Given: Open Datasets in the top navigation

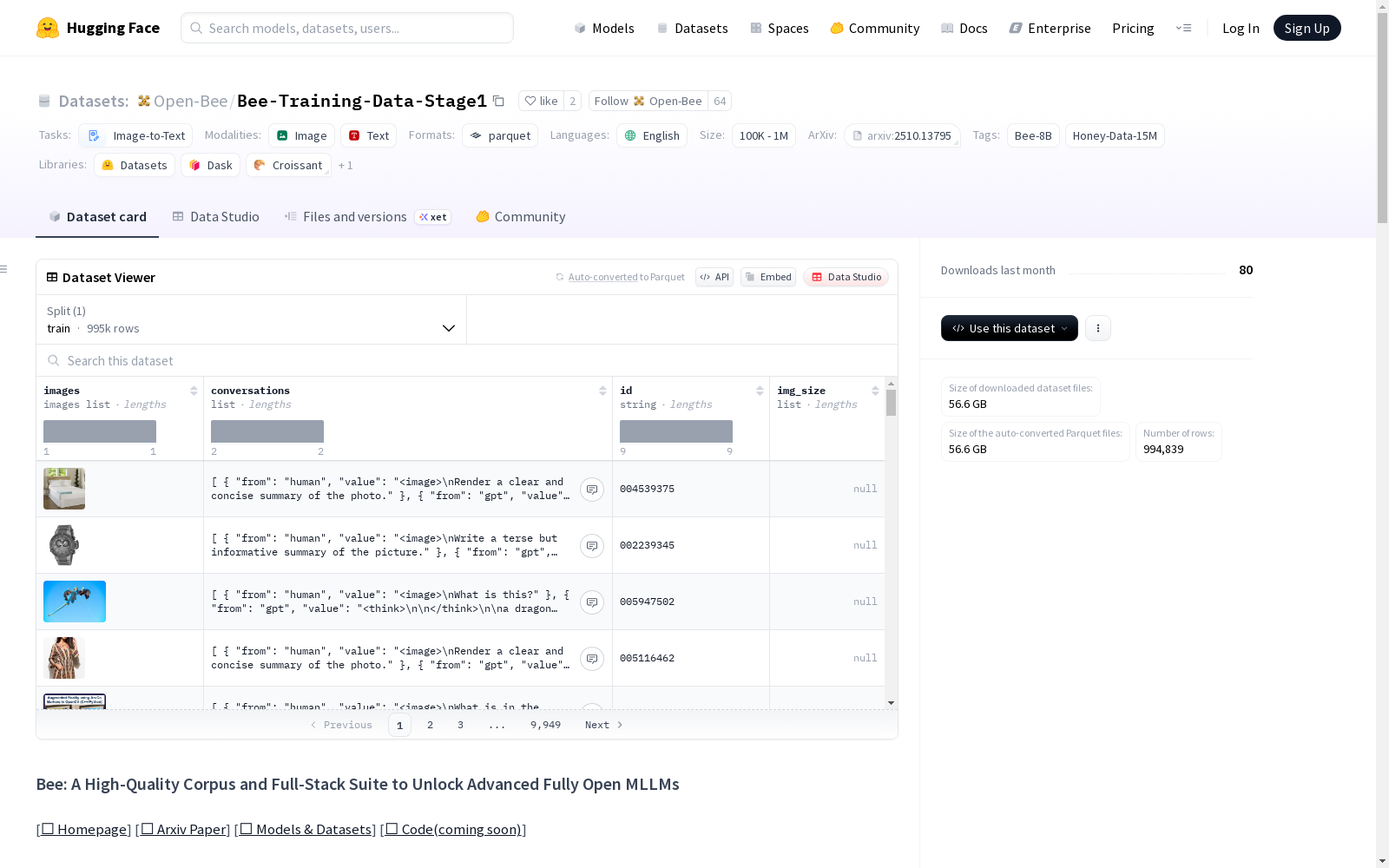Looking at the screenshot, I should tap(692, 28).
